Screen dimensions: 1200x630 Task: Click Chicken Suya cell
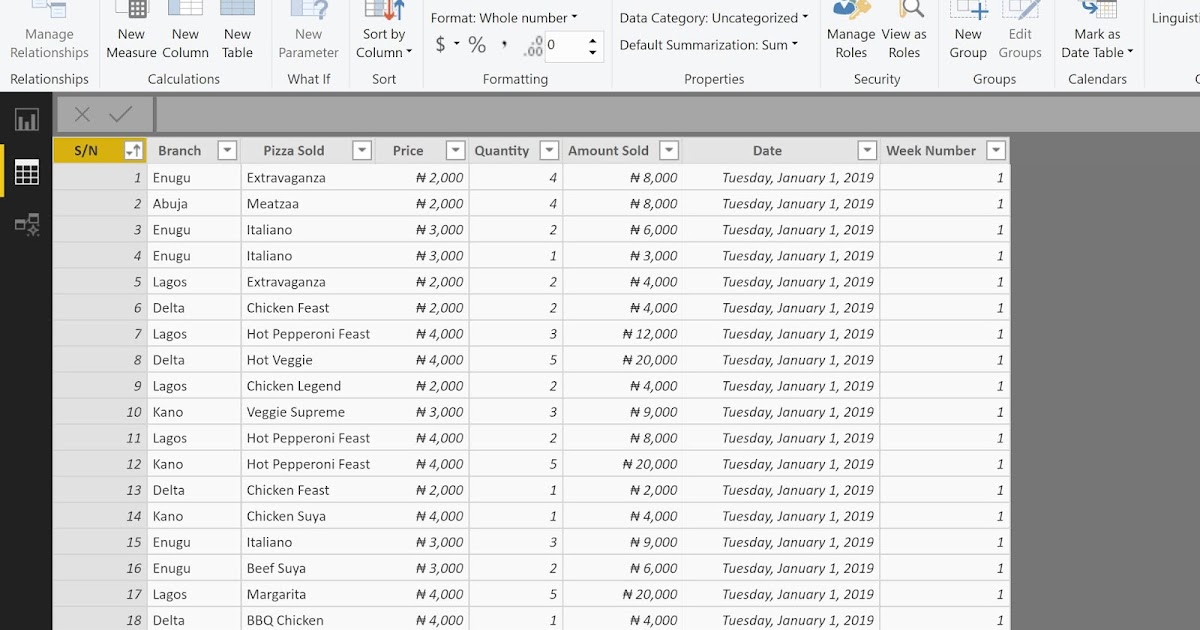pyautogui.click(x=308, y=516)
